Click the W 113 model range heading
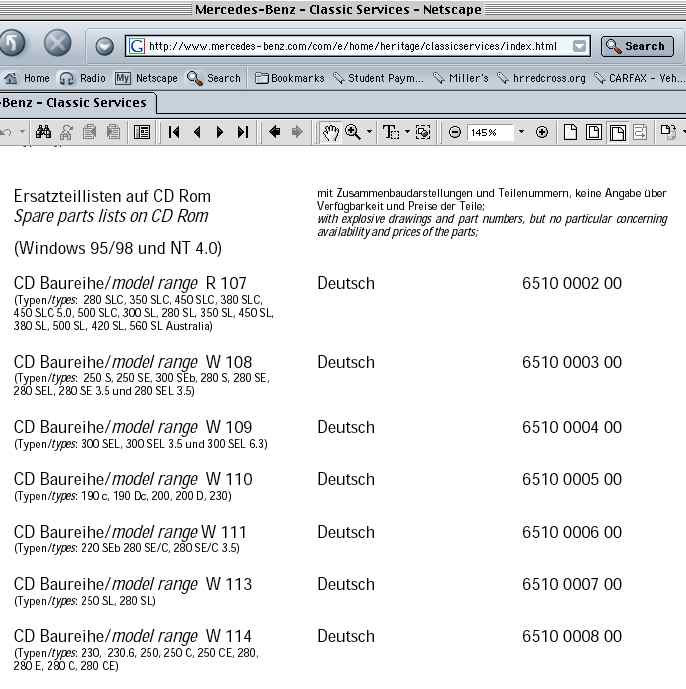Screen dimensions: 686x689 point(133,584)
